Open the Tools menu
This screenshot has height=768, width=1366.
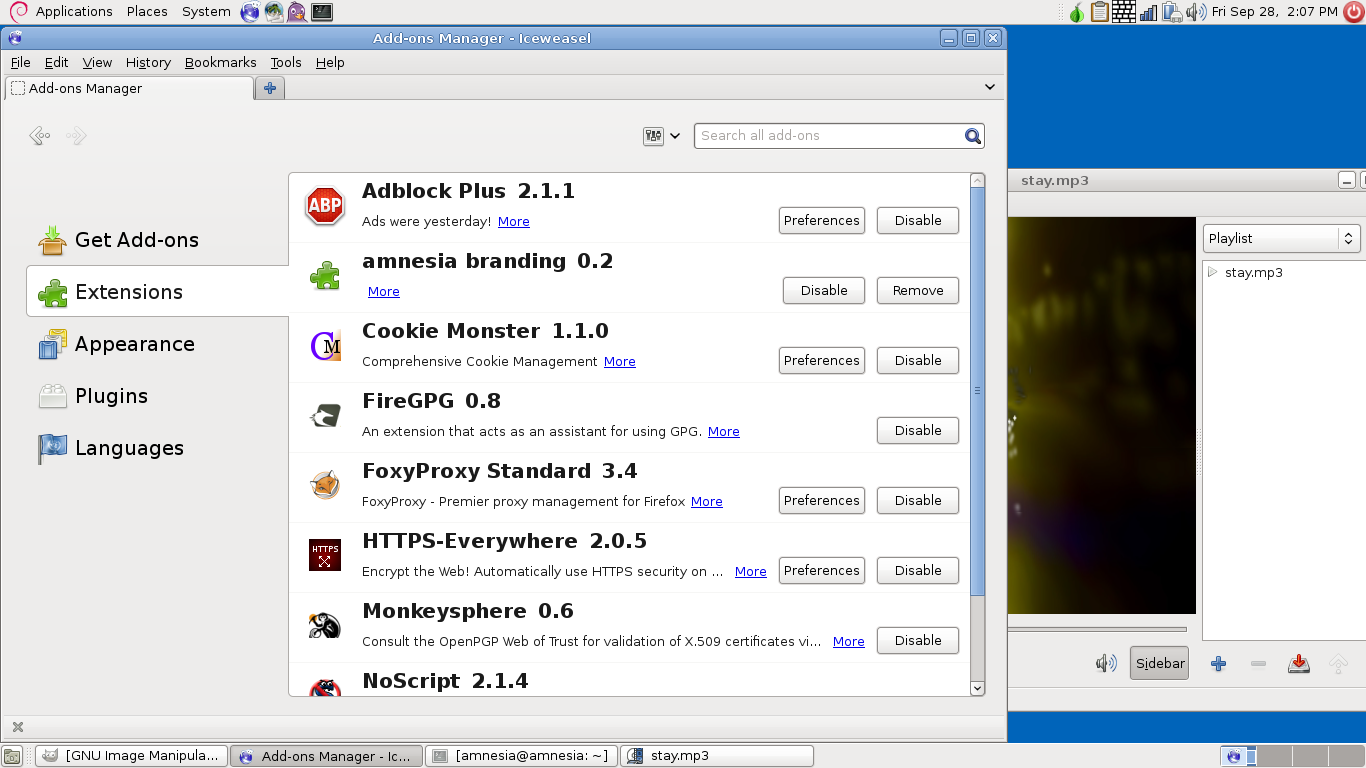(286, 62)
